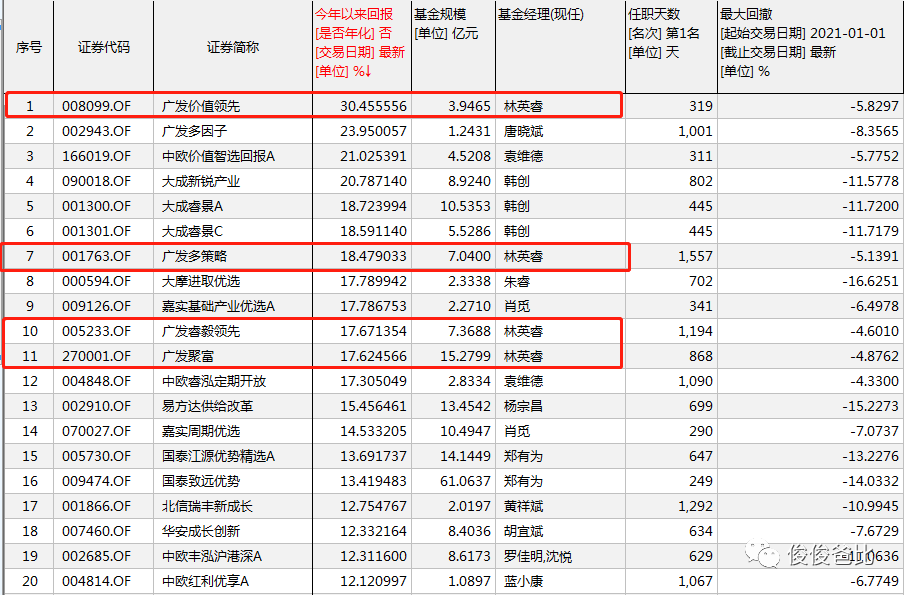Screen dimensions: 904x595
Task: Select fund size value 10.5353
Action: pyautogui.click(x=466, y=206)
